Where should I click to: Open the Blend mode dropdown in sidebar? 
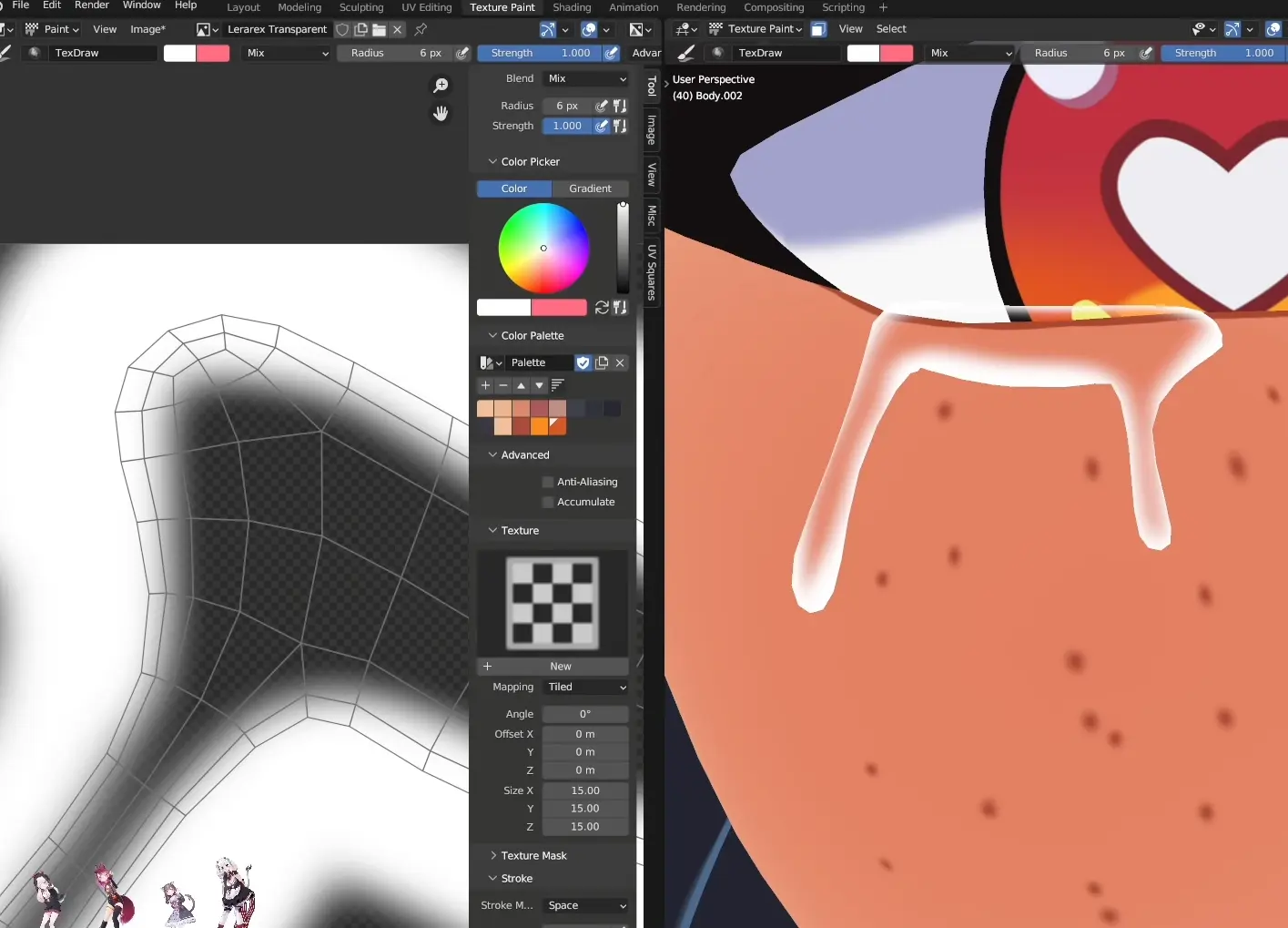coord(586,79)
